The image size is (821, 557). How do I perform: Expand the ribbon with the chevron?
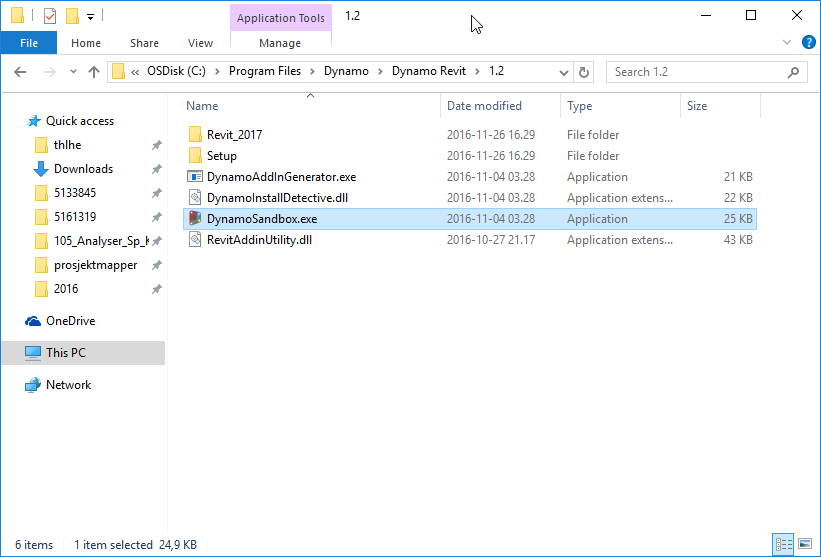pos(787,43)
